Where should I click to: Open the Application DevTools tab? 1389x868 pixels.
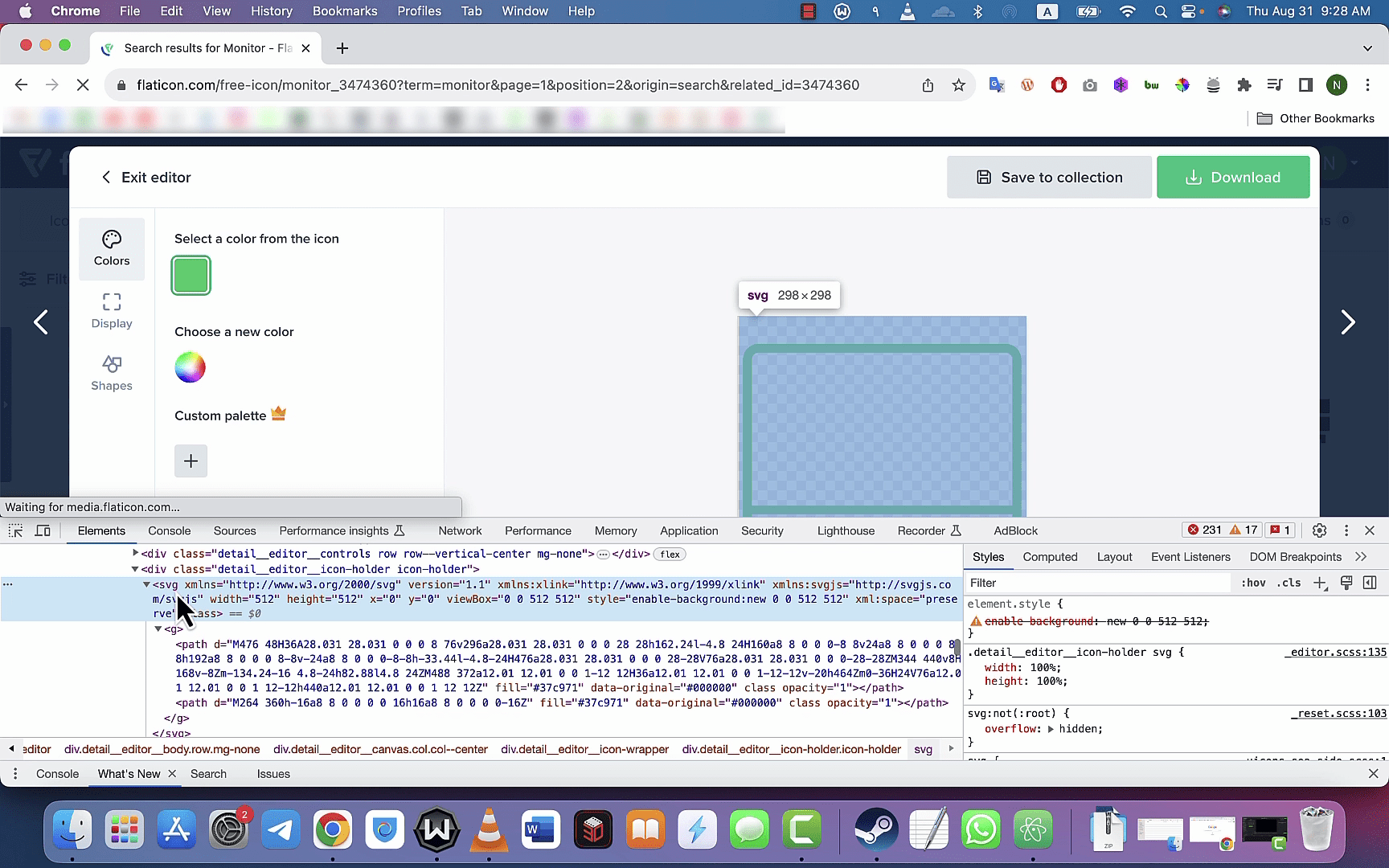point(689,530)
